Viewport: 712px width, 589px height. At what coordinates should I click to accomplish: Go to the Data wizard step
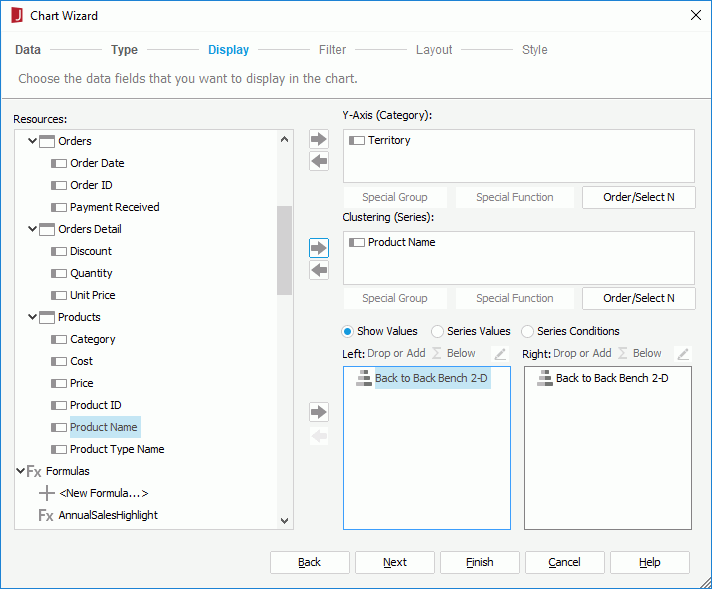click(x=28, y=49)
